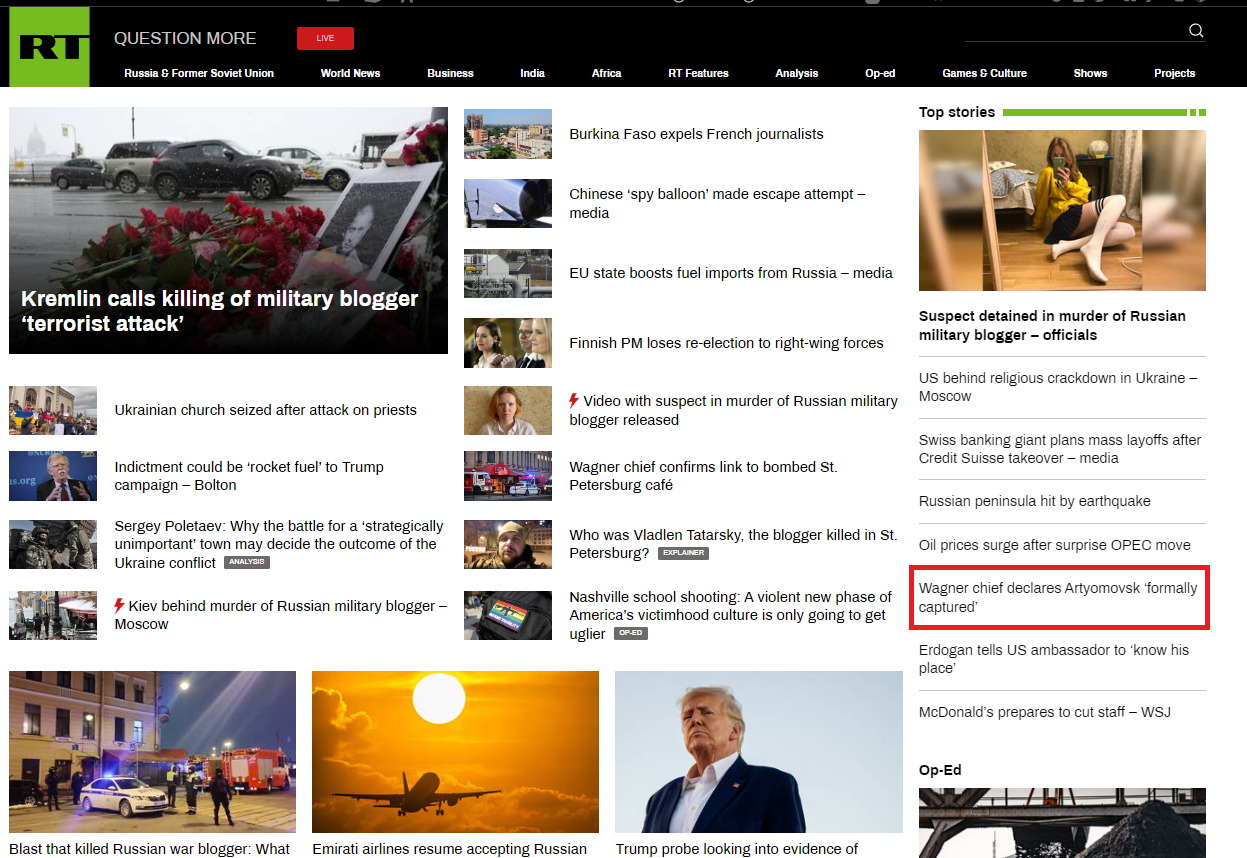Open Sergey Poletaev analysis article
The width and height of the screenshot is (1247, 858).
point(279,544)
